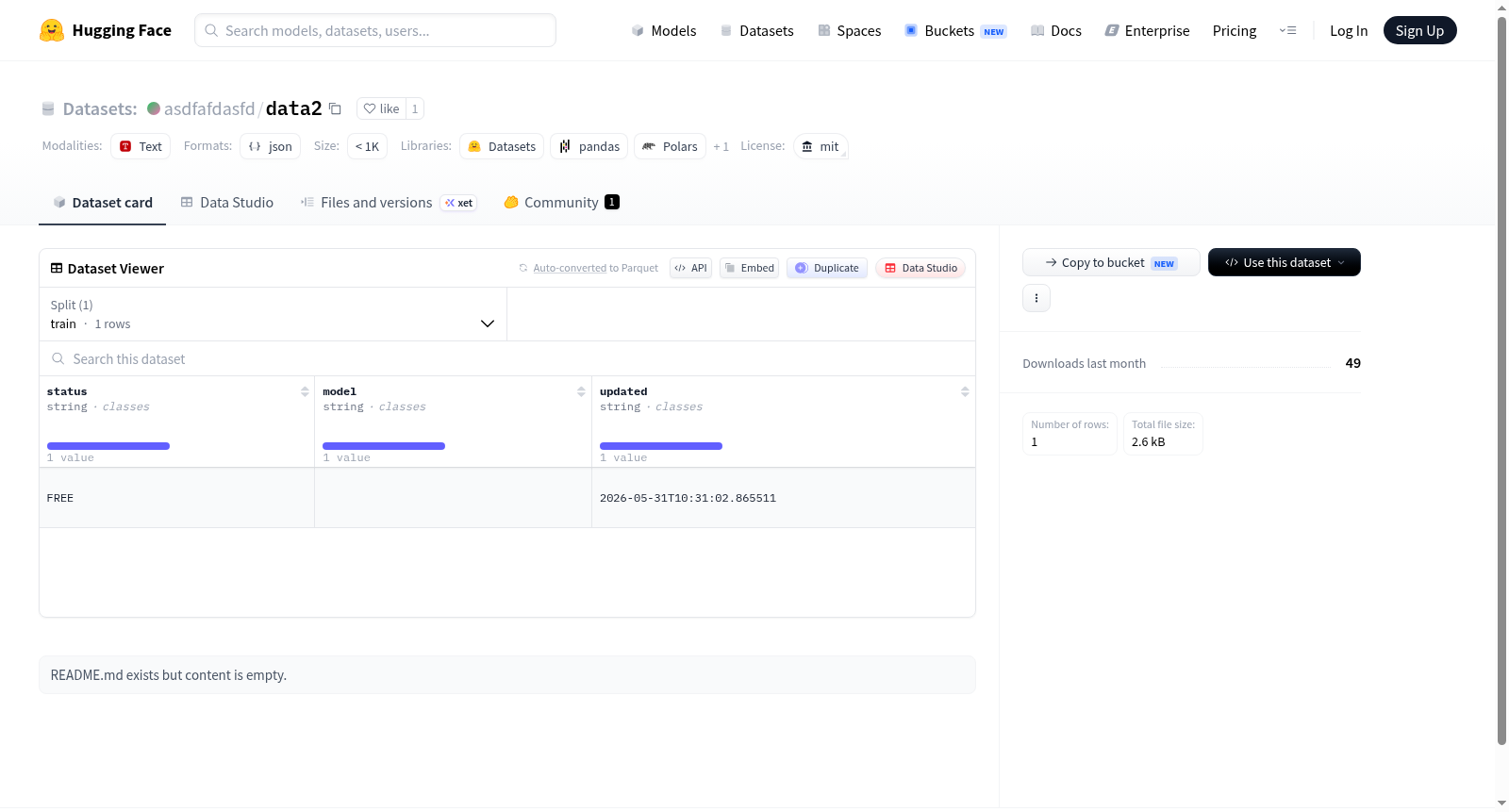This screenshot has width=1509, height=812.
Task: Click the 2026-05-31T10:31:02.865511 cell
Action: [x=784, y=498]
